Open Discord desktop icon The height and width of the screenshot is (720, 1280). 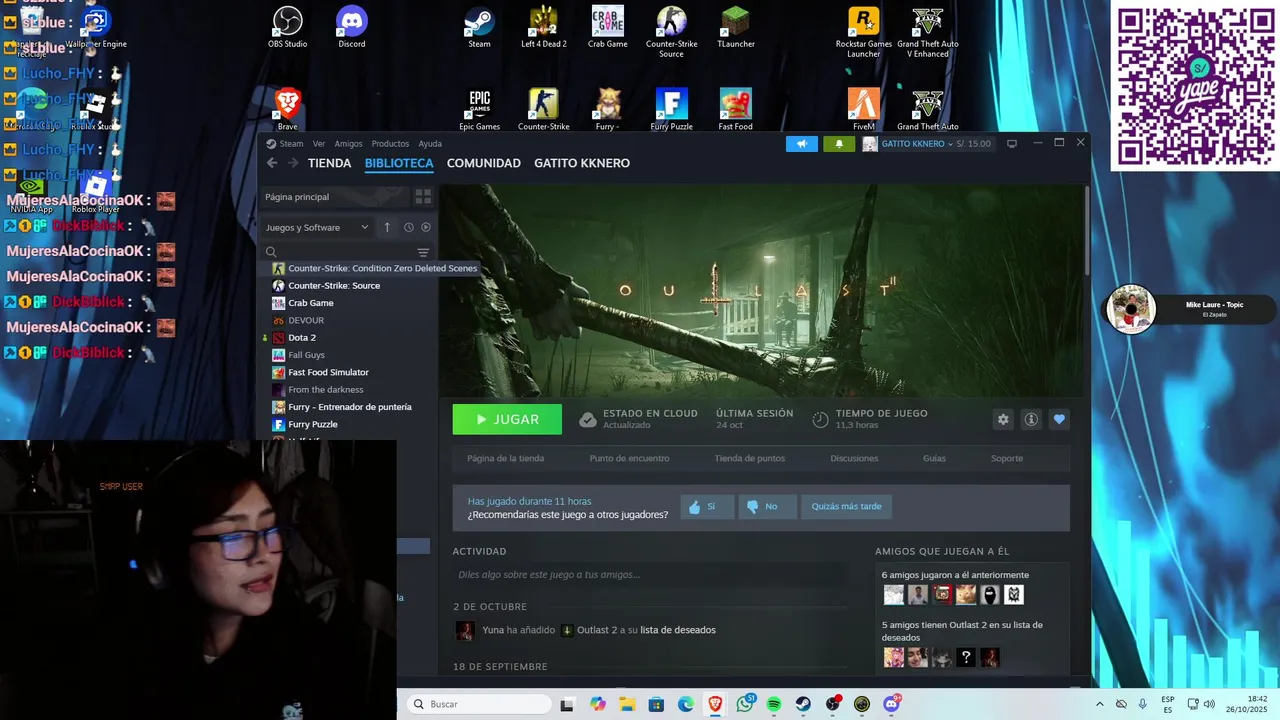click(x=352, y=28)
